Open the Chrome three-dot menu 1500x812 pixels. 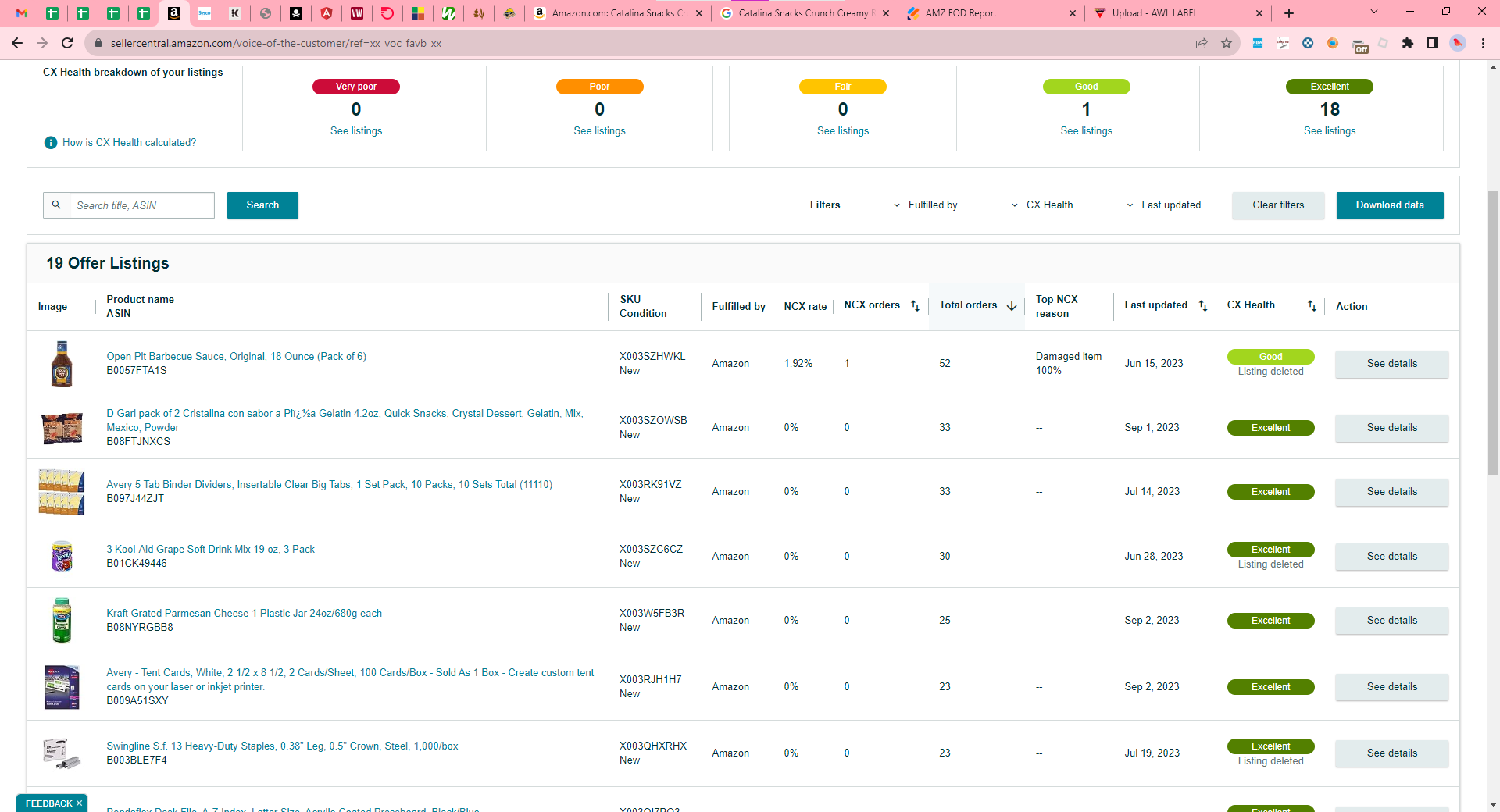(1483, 43)
